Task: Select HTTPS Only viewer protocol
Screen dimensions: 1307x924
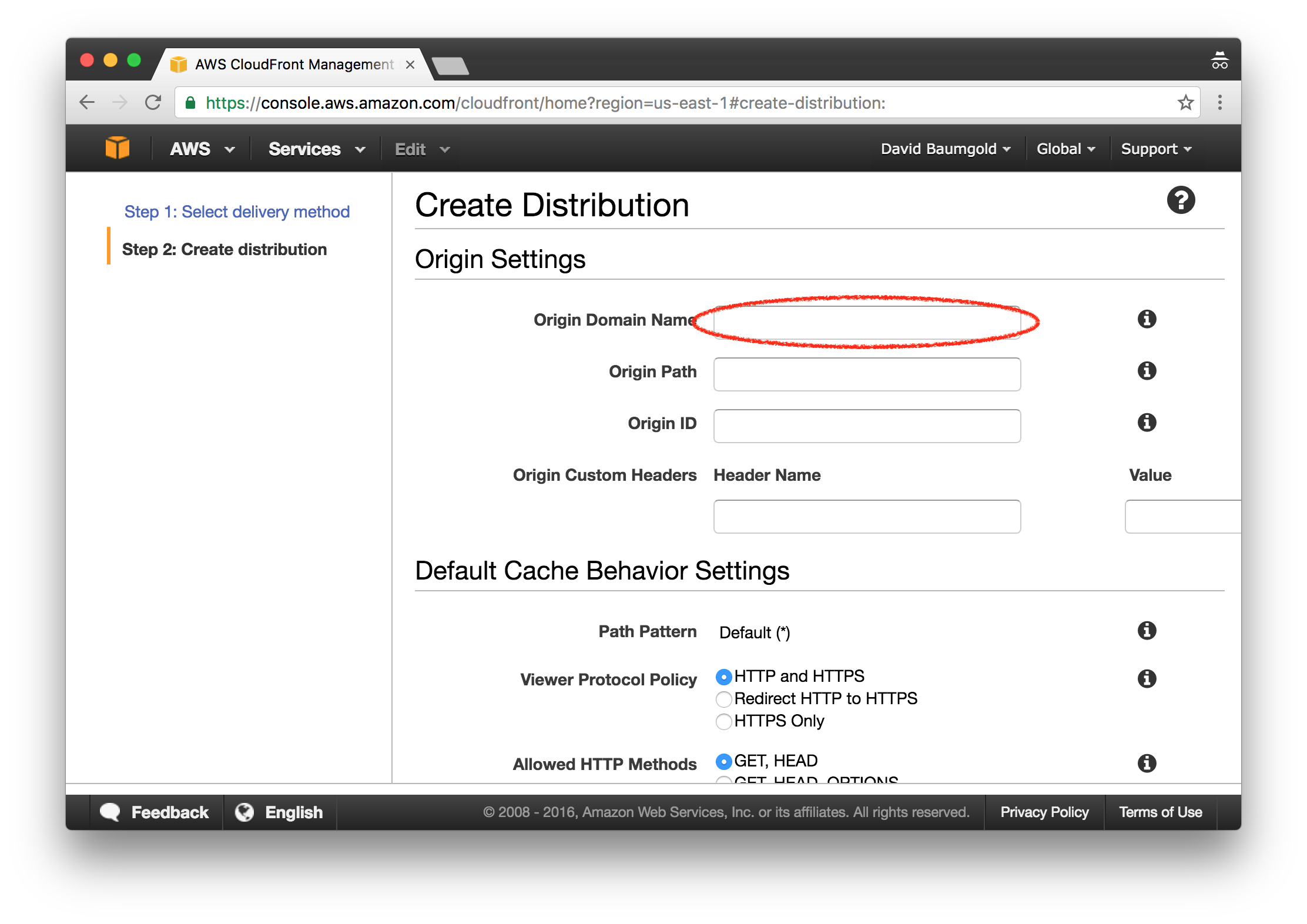Action: pos(724,721)
